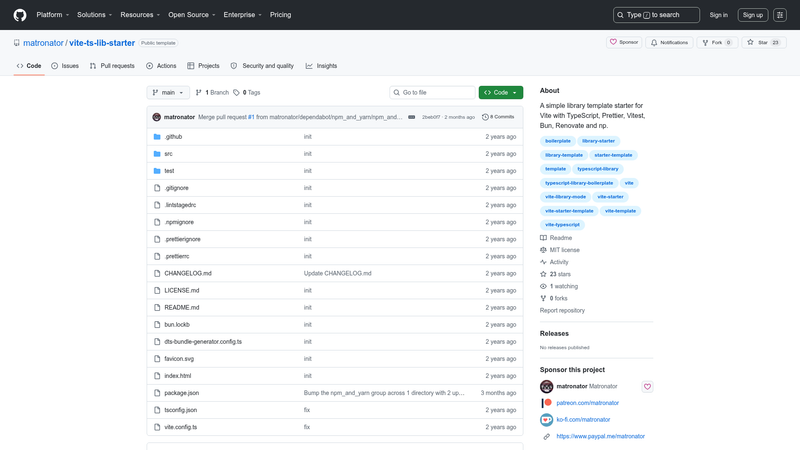Open the main branch dropdown

168,92
